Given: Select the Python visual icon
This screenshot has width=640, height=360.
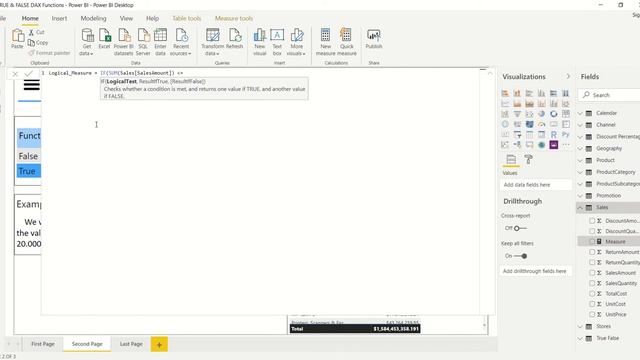Looking at the screenshot, I should click(566, 134).
